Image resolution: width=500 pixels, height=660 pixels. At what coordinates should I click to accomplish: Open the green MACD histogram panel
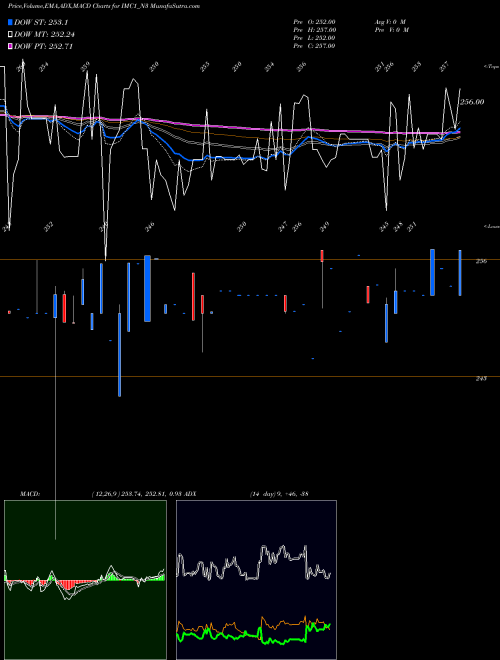[85, 580]
